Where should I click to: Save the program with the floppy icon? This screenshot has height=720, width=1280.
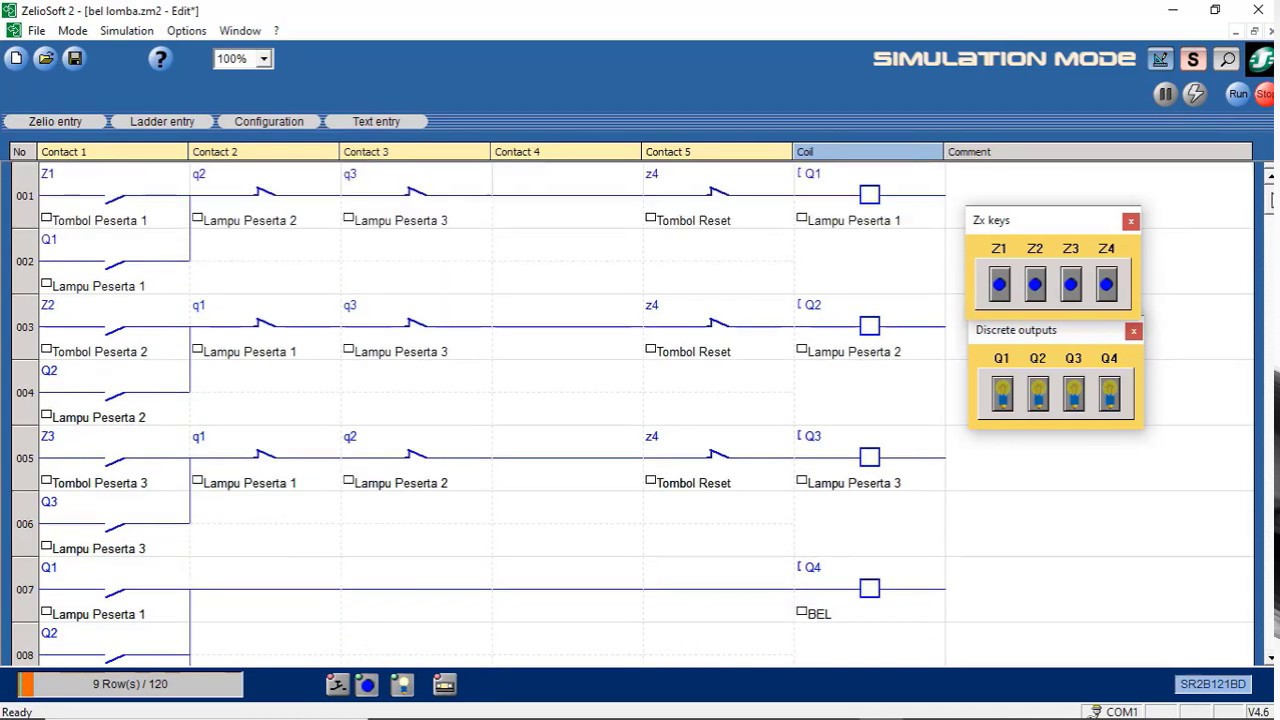(x=74, y=59)
